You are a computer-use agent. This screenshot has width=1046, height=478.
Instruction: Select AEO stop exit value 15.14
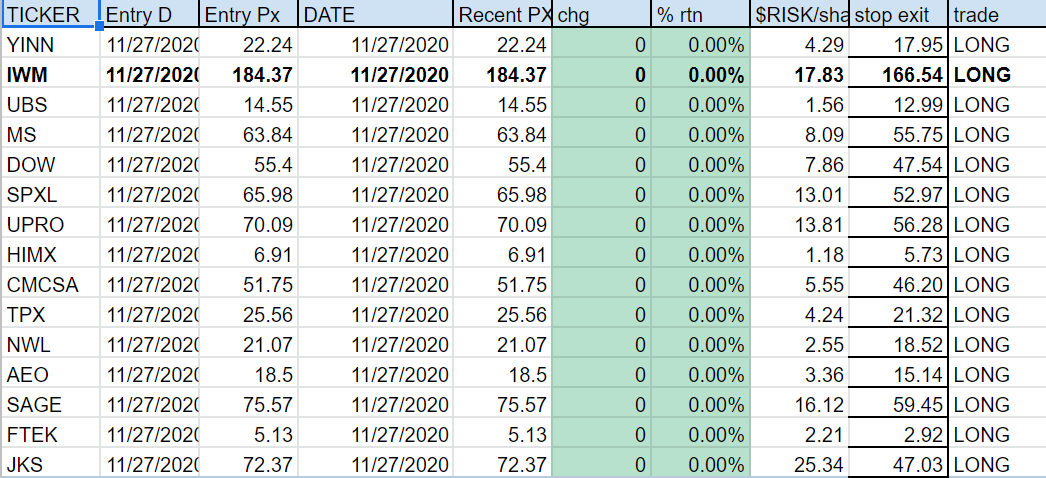tap(898, 375)
